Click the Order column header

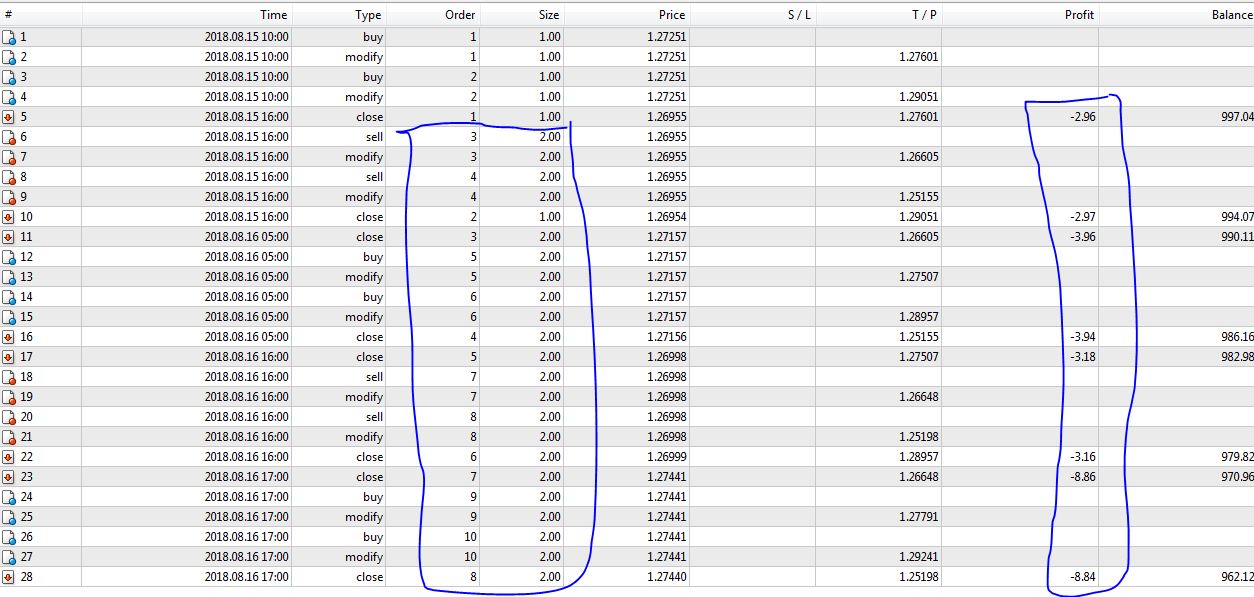(460, 15)
